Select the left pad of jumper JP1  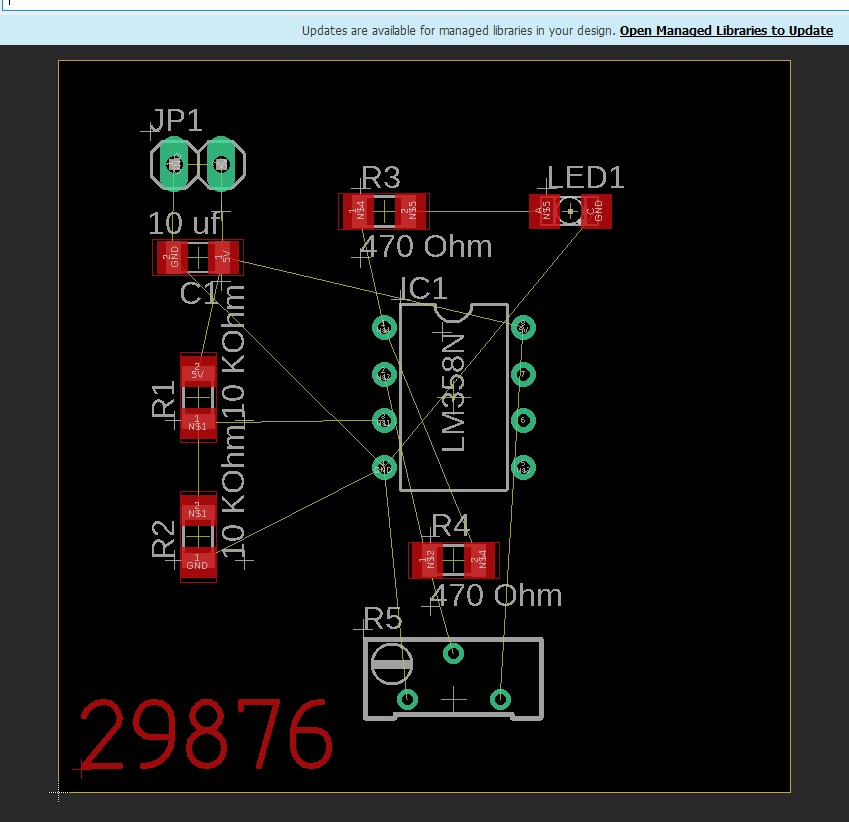coord(174,164)
